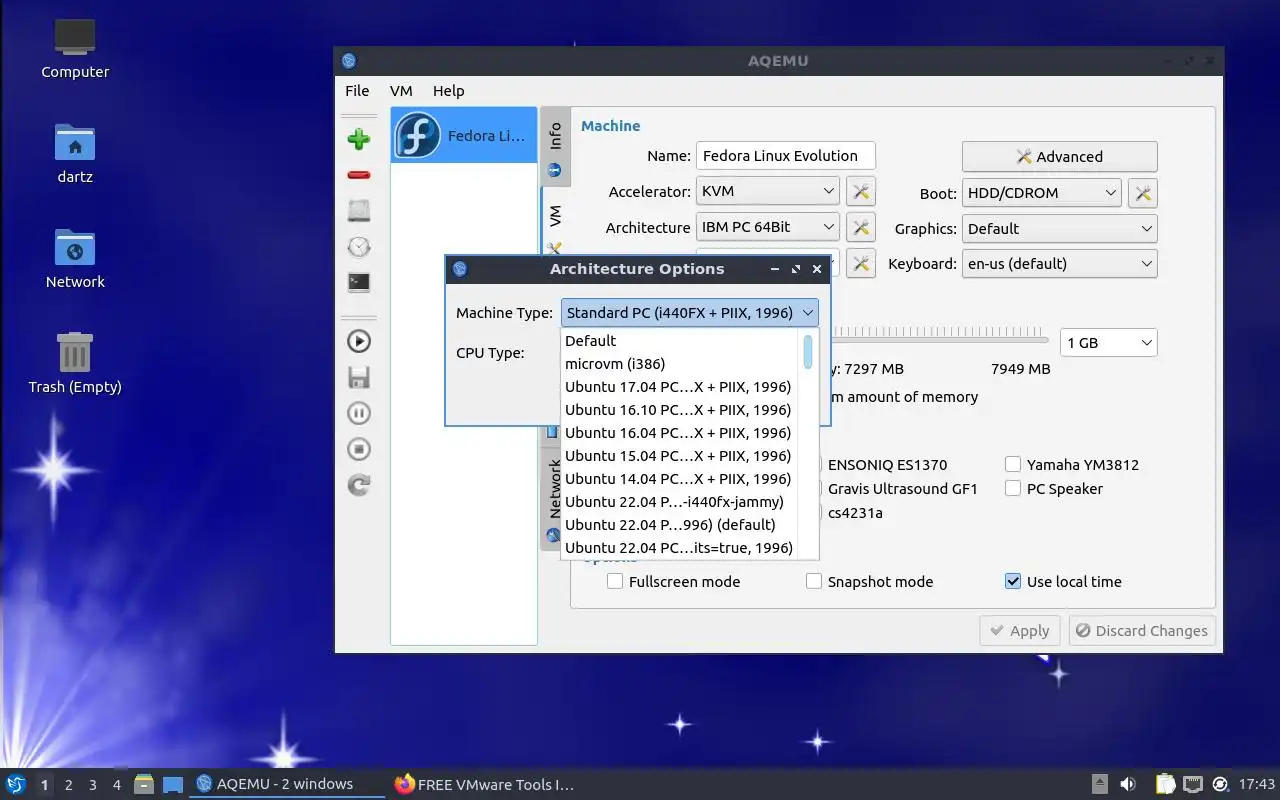Open the Computer desktop icon
This screenshot has width=1280, height=800.
(75, 48)
